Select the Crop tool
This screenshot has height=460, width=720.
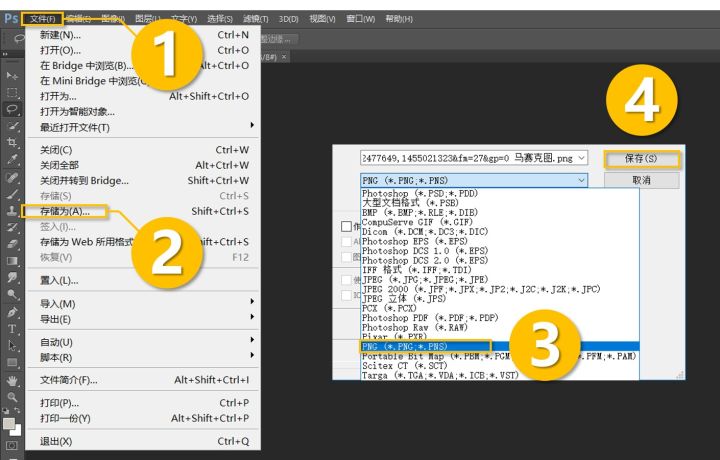12,142
